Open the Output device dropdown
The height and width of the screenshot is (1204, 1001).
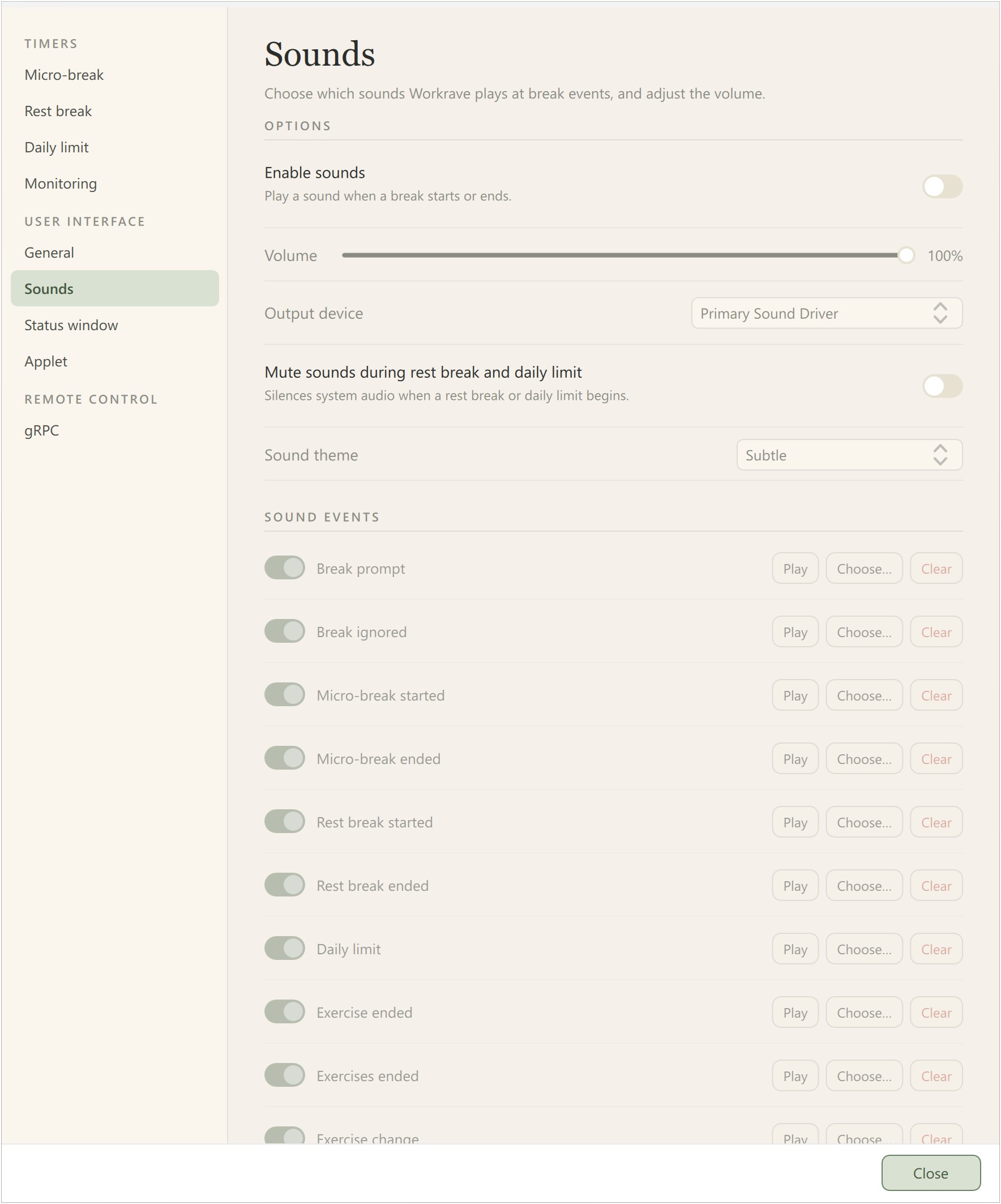pyautogui.click(x=827, y=313)
